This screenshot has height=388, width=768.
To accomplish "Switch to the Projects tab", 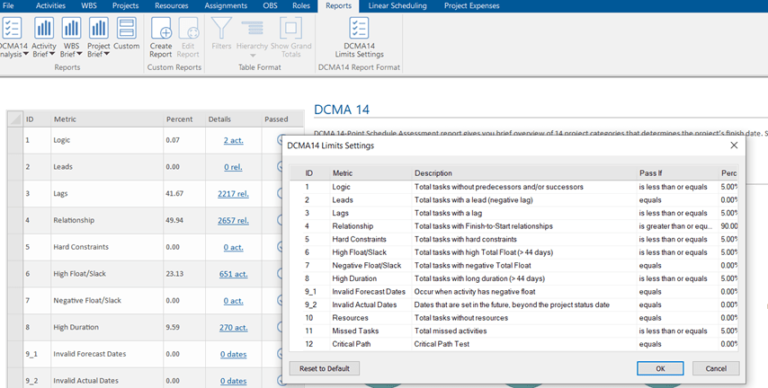I will (125, 6).
